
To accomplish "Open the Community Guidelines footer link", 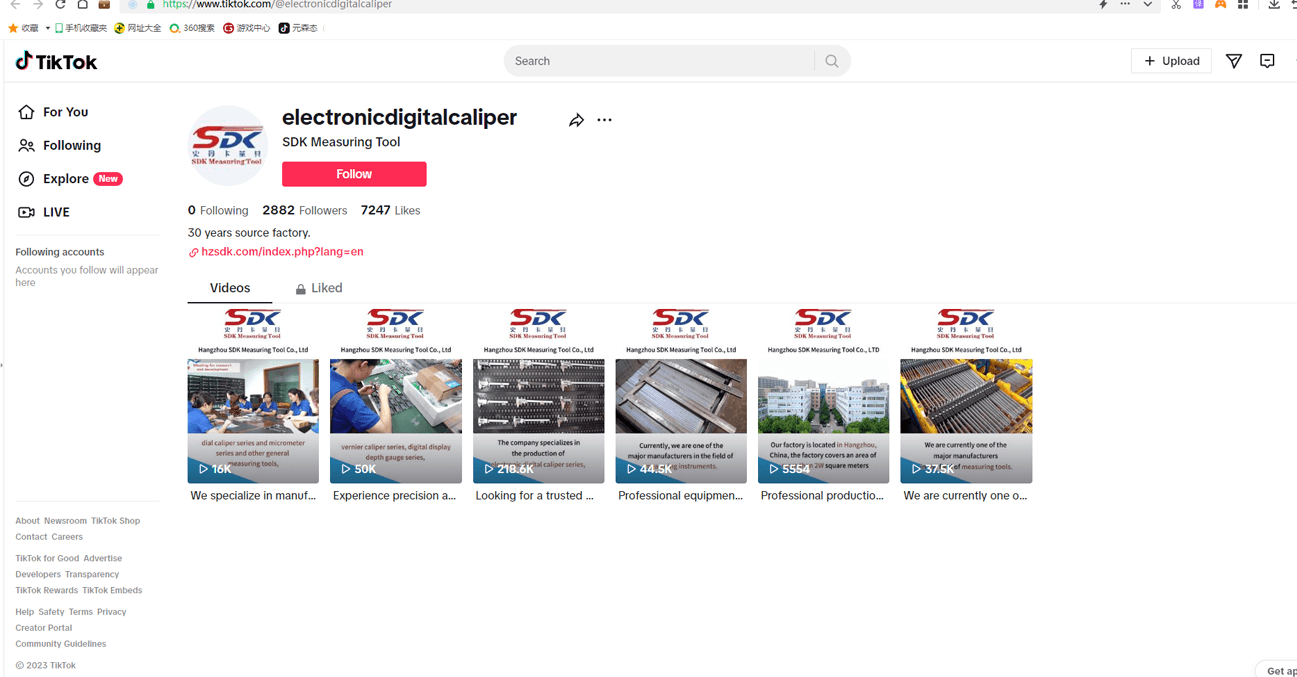I will [x=61, y=644].
